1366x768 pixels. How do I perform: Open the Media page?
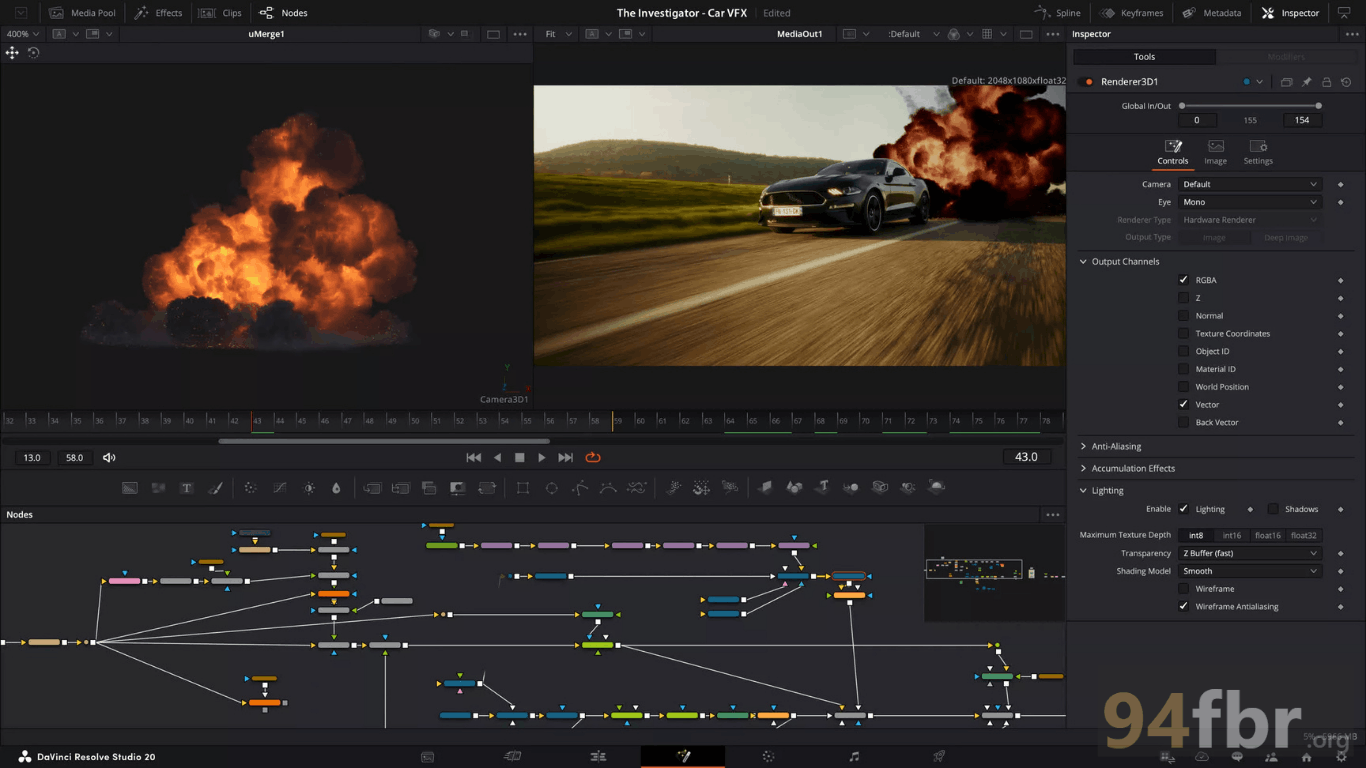coord(427,757)
